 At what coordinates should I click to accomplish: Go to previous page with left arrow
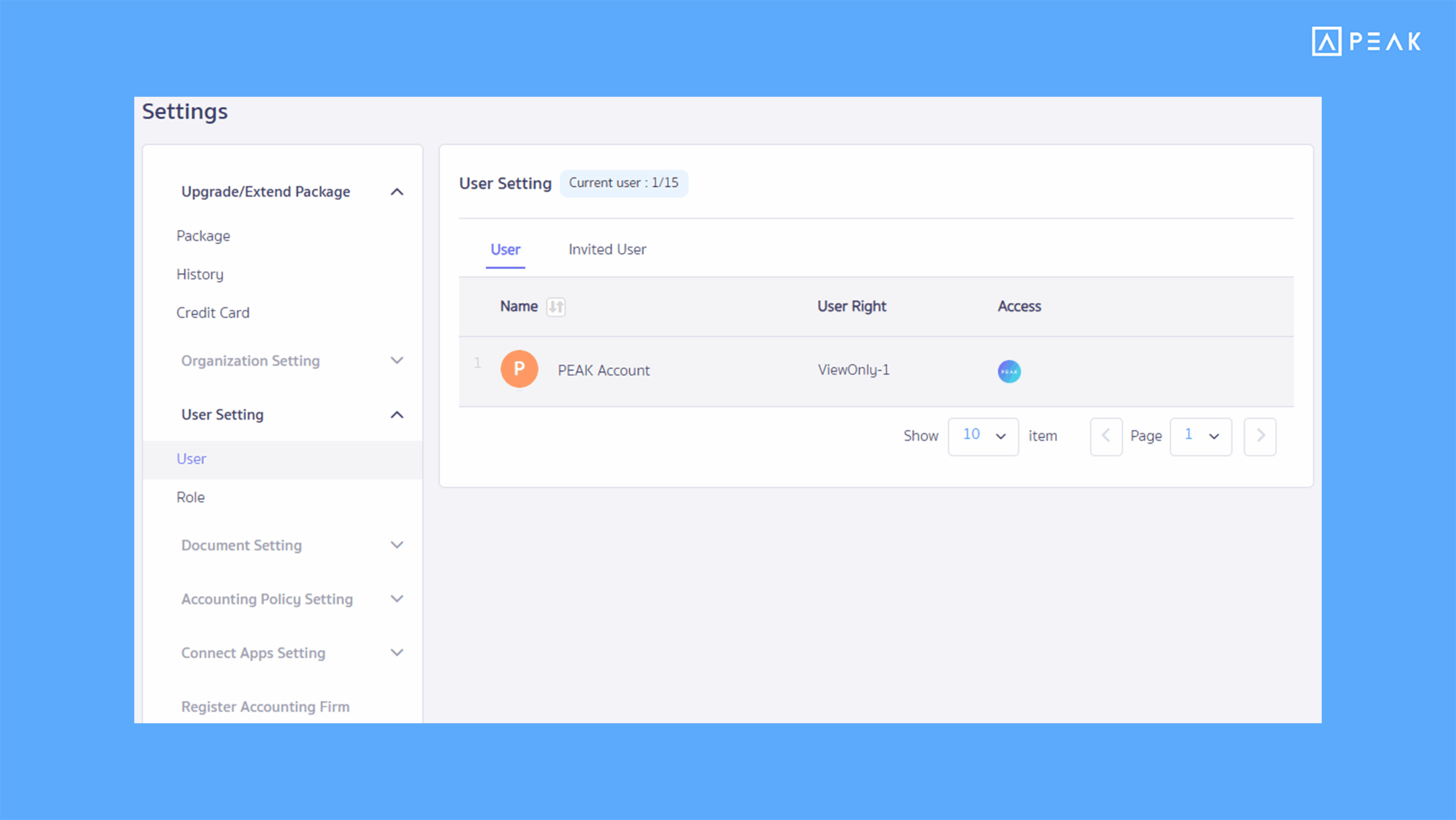[x=1106, y=436]
